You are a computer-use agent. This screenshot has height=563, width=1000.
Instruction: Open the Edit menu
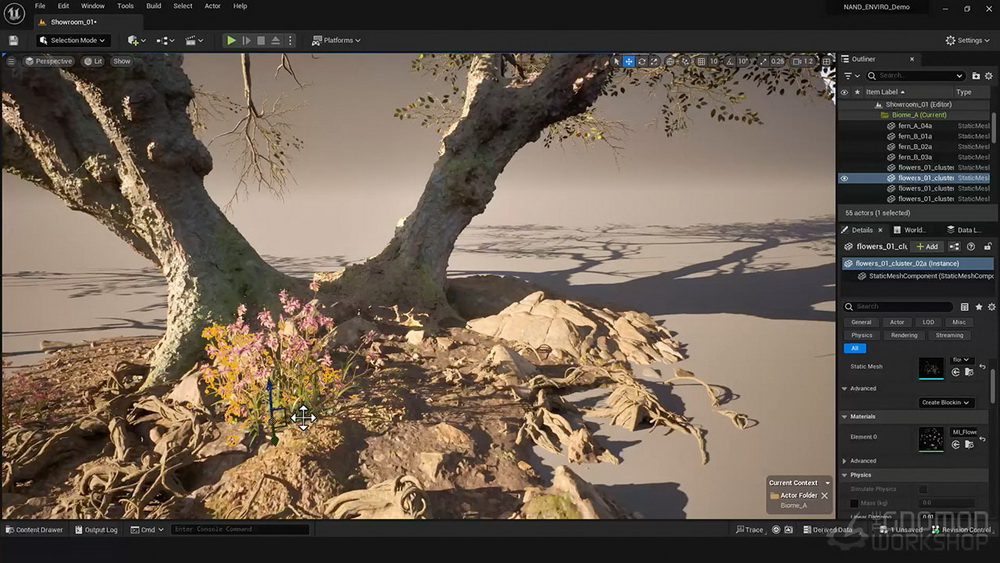point(63,6)
